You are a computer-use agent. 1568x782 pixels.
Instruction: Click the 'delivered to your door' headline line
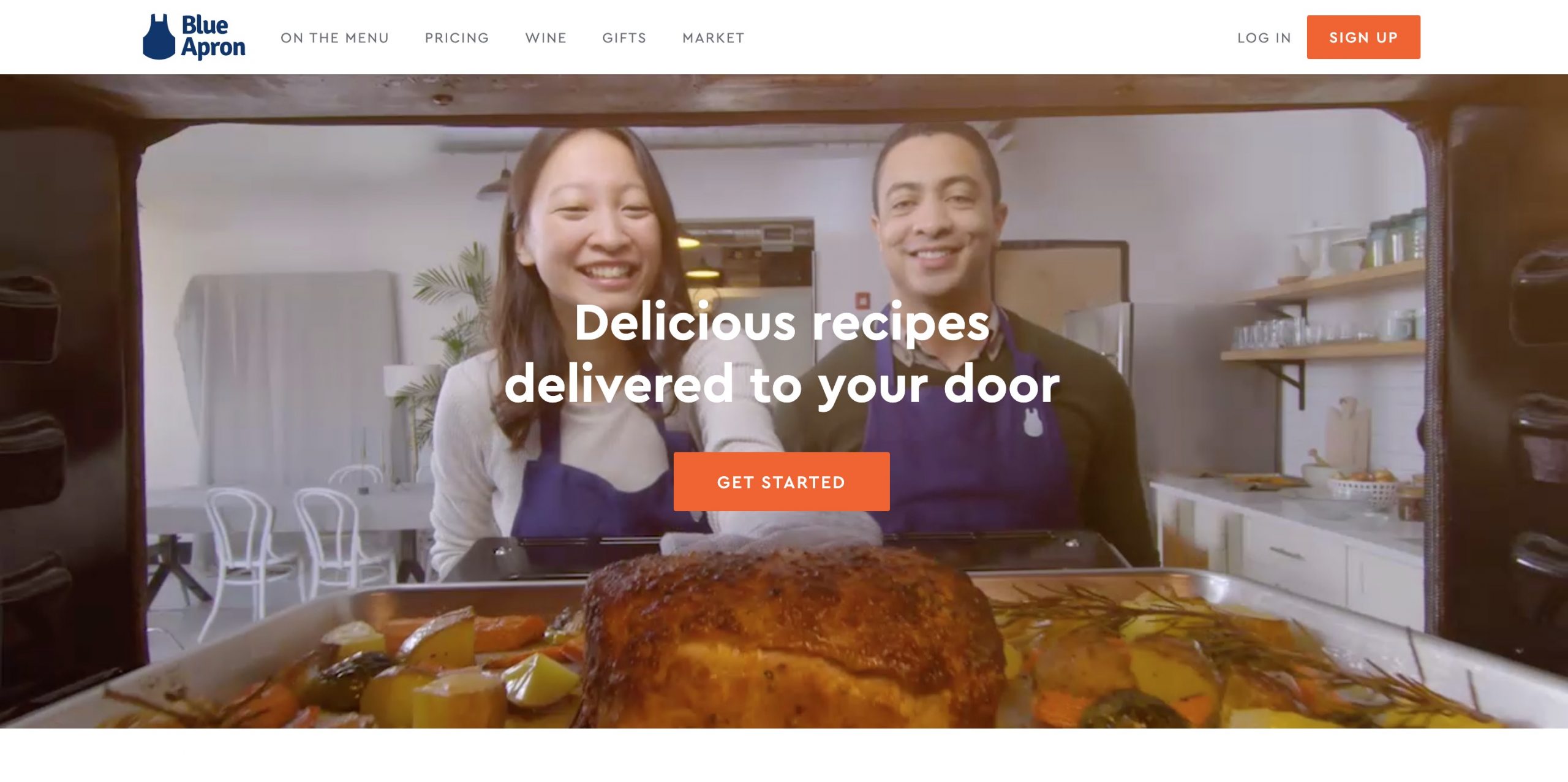(x=782, y=384)
